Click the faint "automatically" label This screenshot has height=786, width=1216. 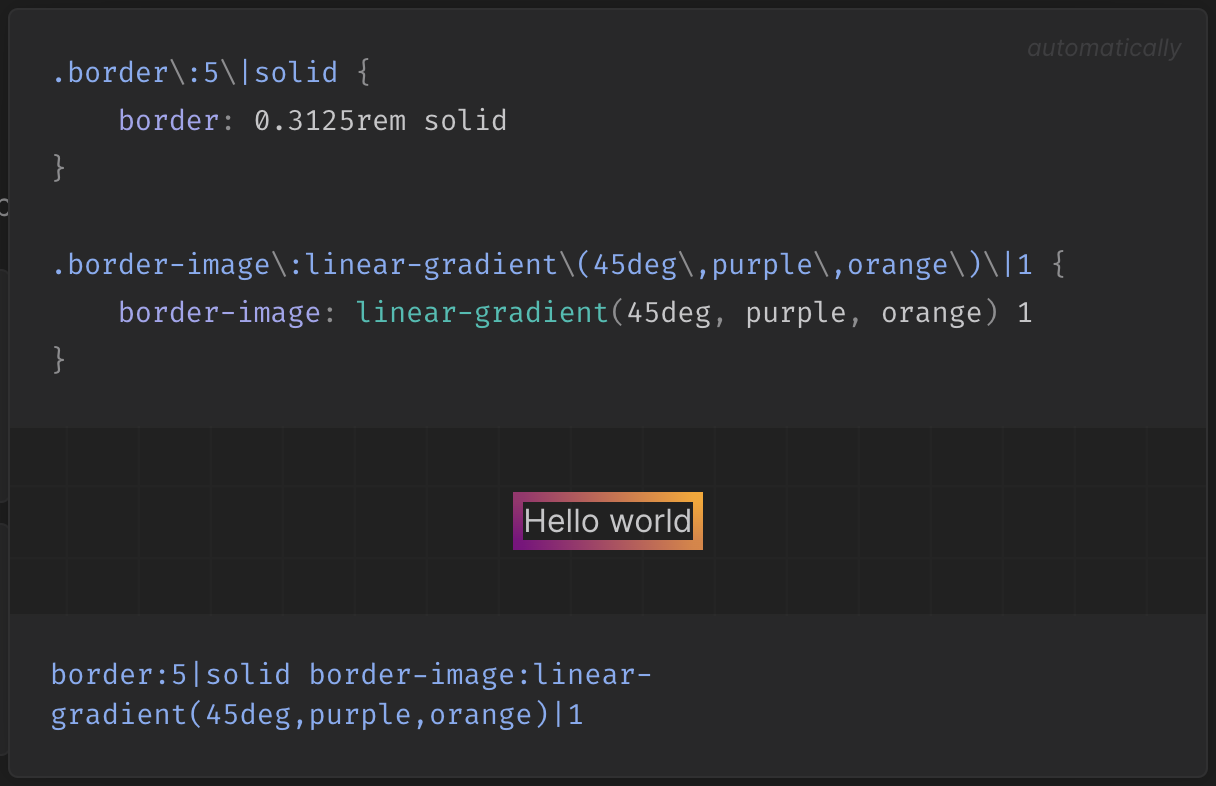pyautogui.click(x=1104, y=48)
